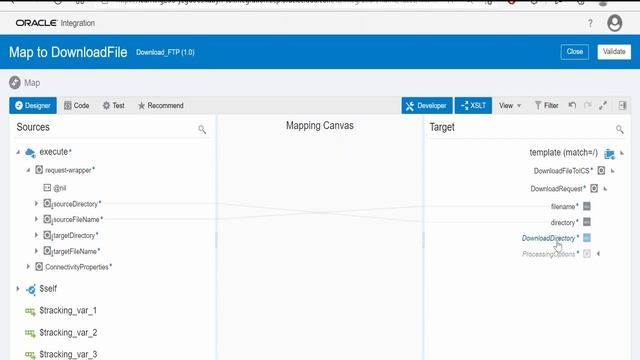Viewport: 640px width, 360px height.
Task: Expand the ProcessingOptions target node
Action: [x=598, y=253]
